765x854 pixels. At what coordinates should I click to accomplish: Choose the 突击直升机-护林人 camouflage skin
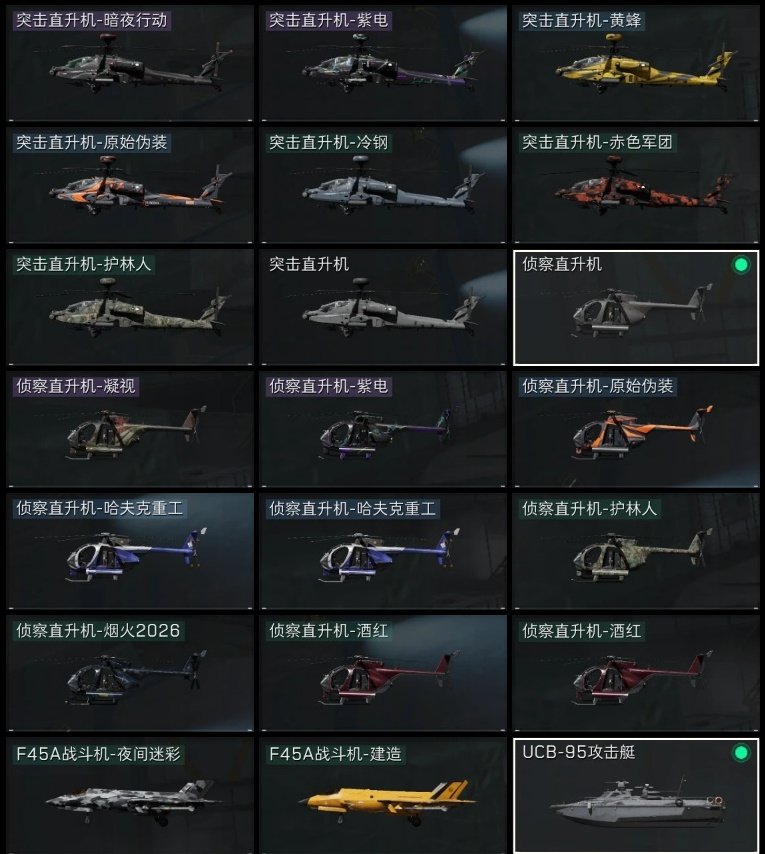click(130, 307)
